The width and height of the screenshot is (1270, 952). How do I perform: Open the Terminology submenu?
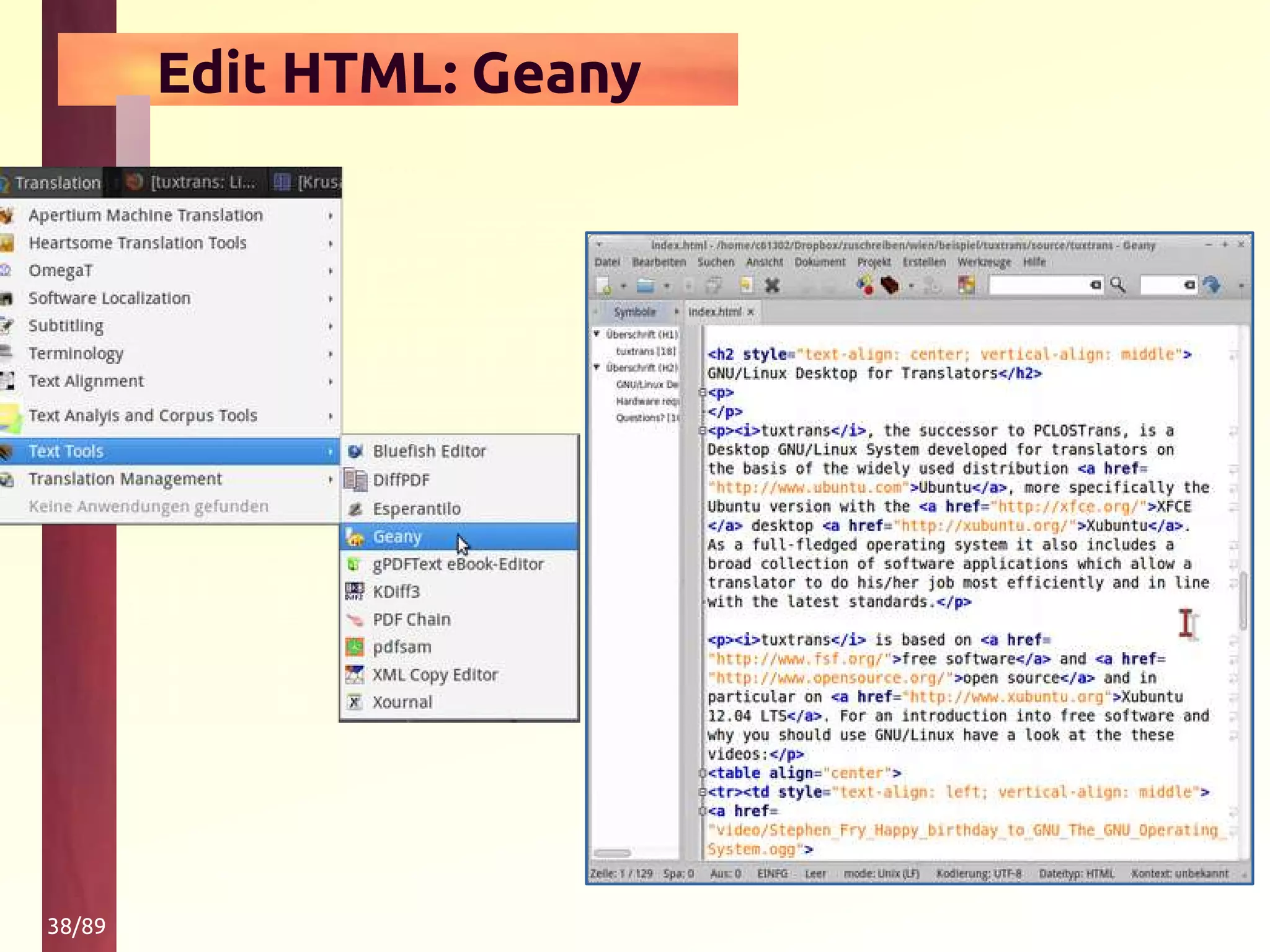[169, 353]
